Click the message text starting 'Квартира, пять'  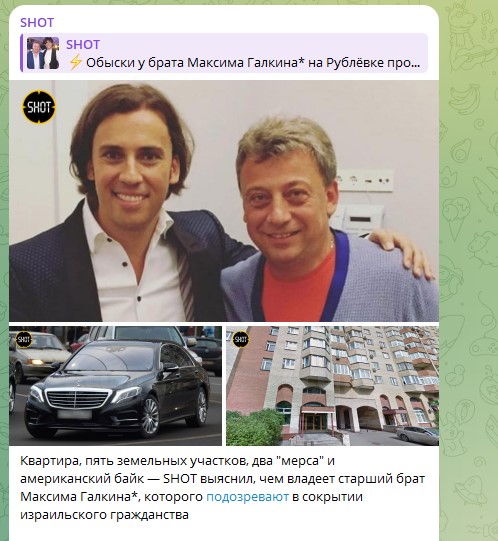(223, 488)
